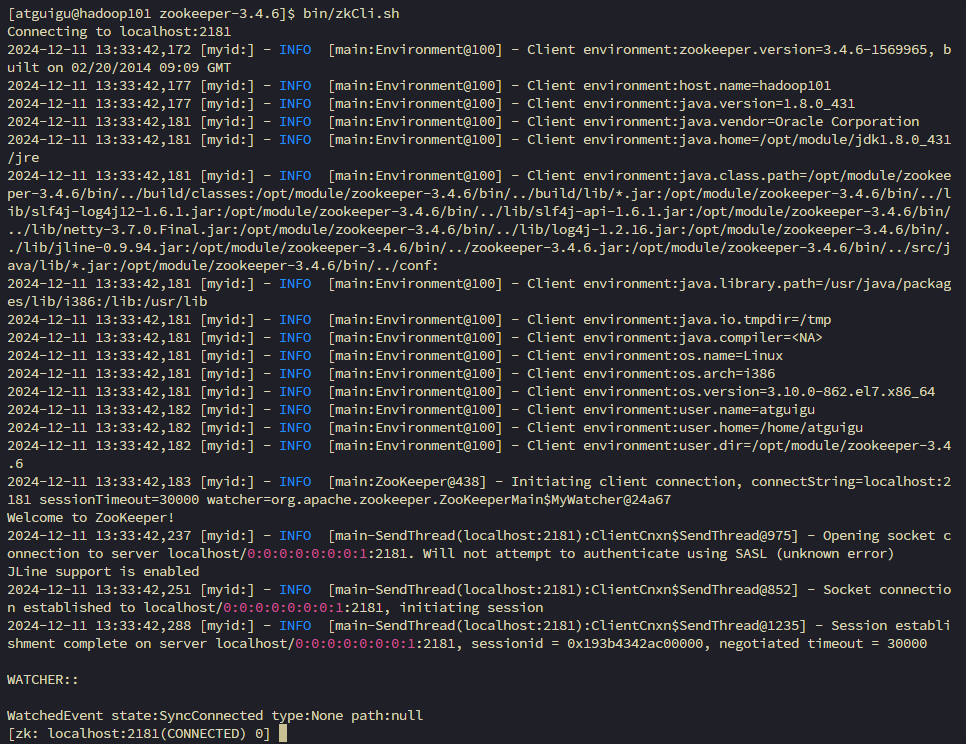Click the bin/zkCli.sh command text
The image size is (966, 744).
click(351, 14)
